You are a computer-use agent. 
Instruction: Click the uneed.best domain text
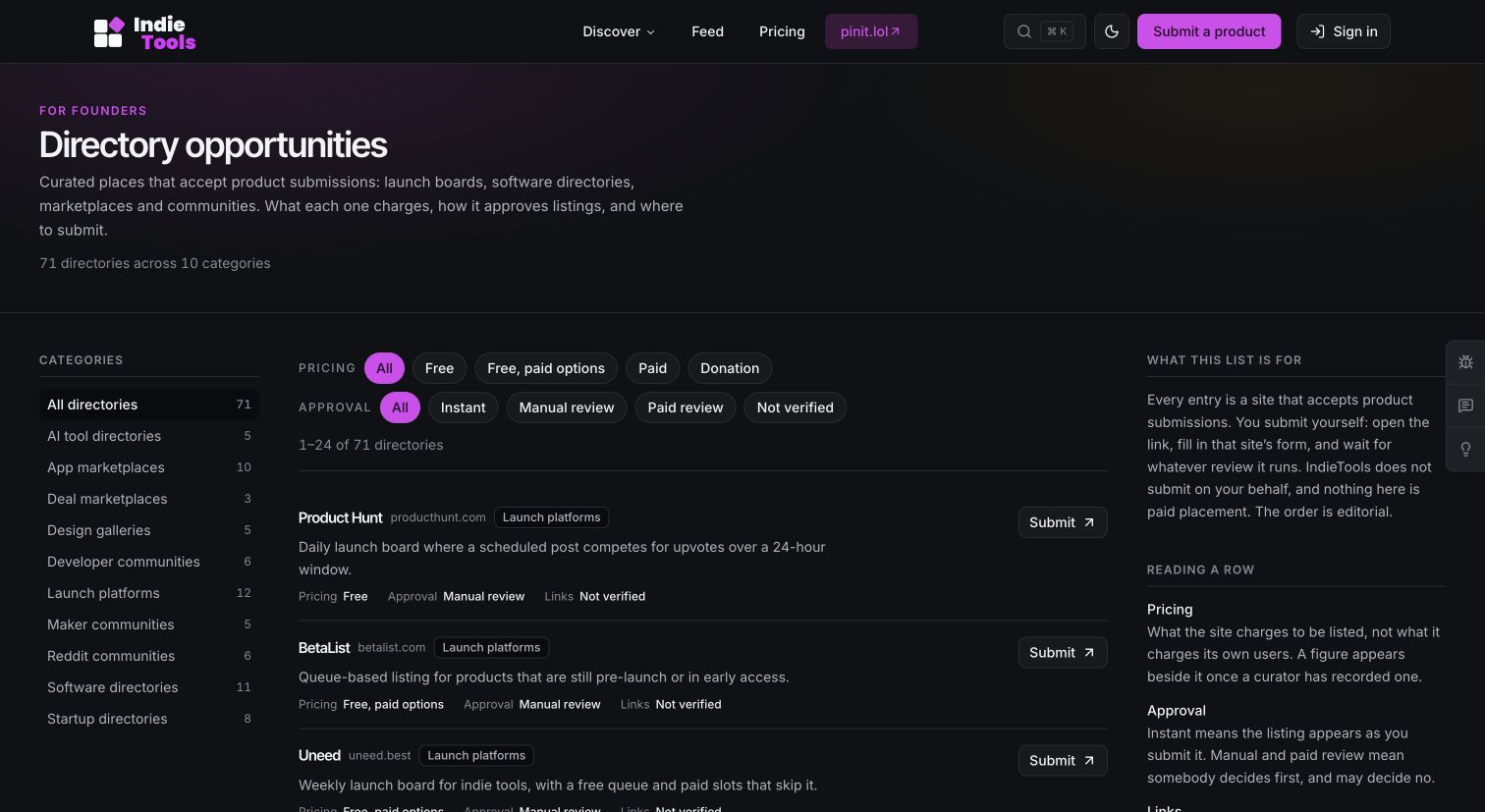tap(380, 756)
